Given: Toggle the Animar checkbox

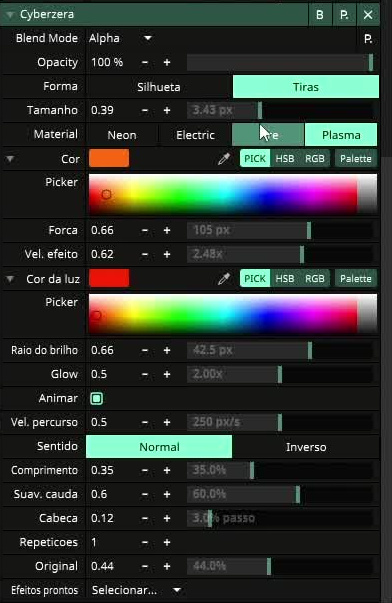Looking at the screenshot, I should coord(97,398).
